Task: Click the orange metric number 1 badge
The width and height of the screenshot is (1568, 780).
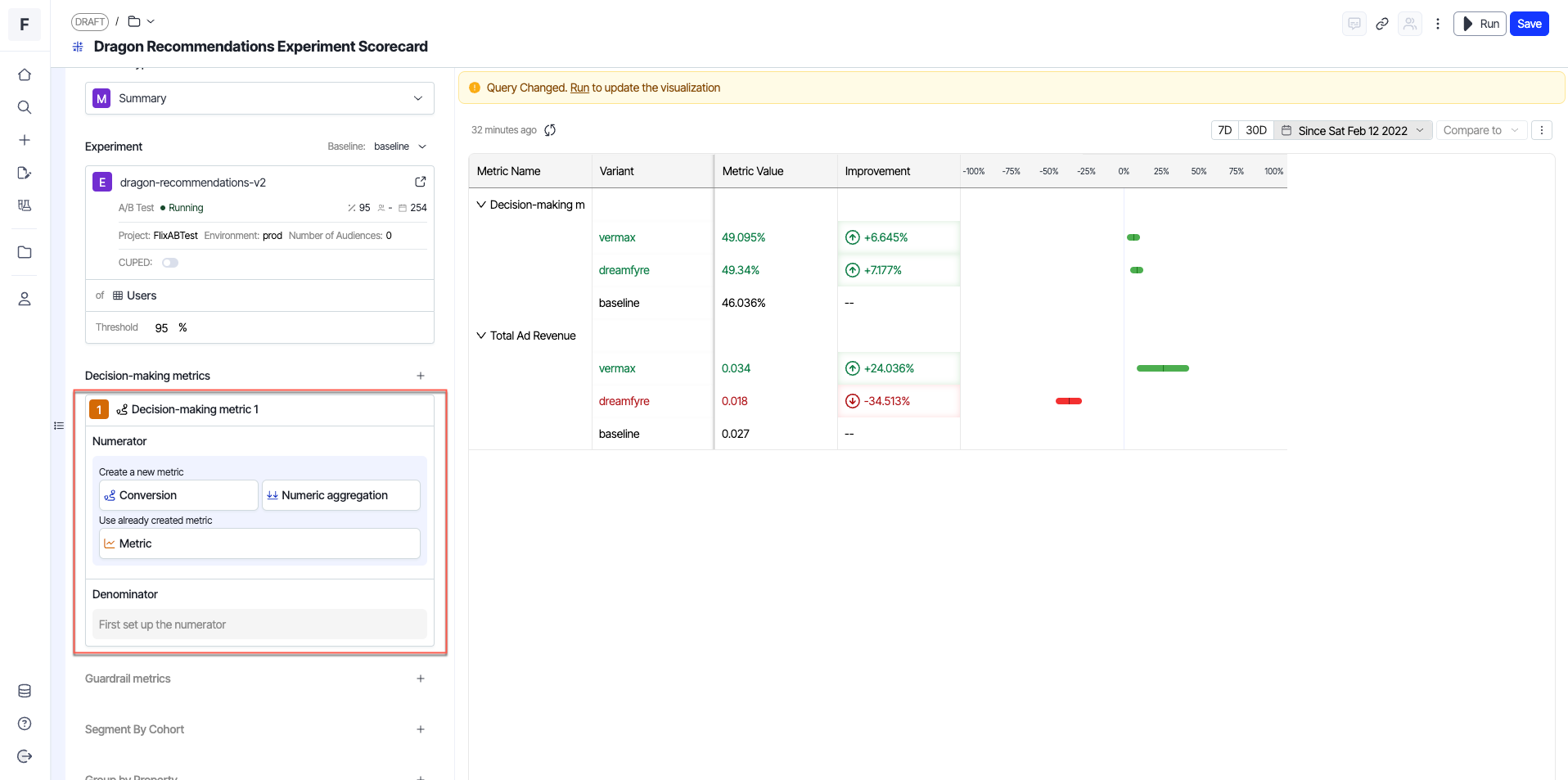Action: [x=99, y=409]
